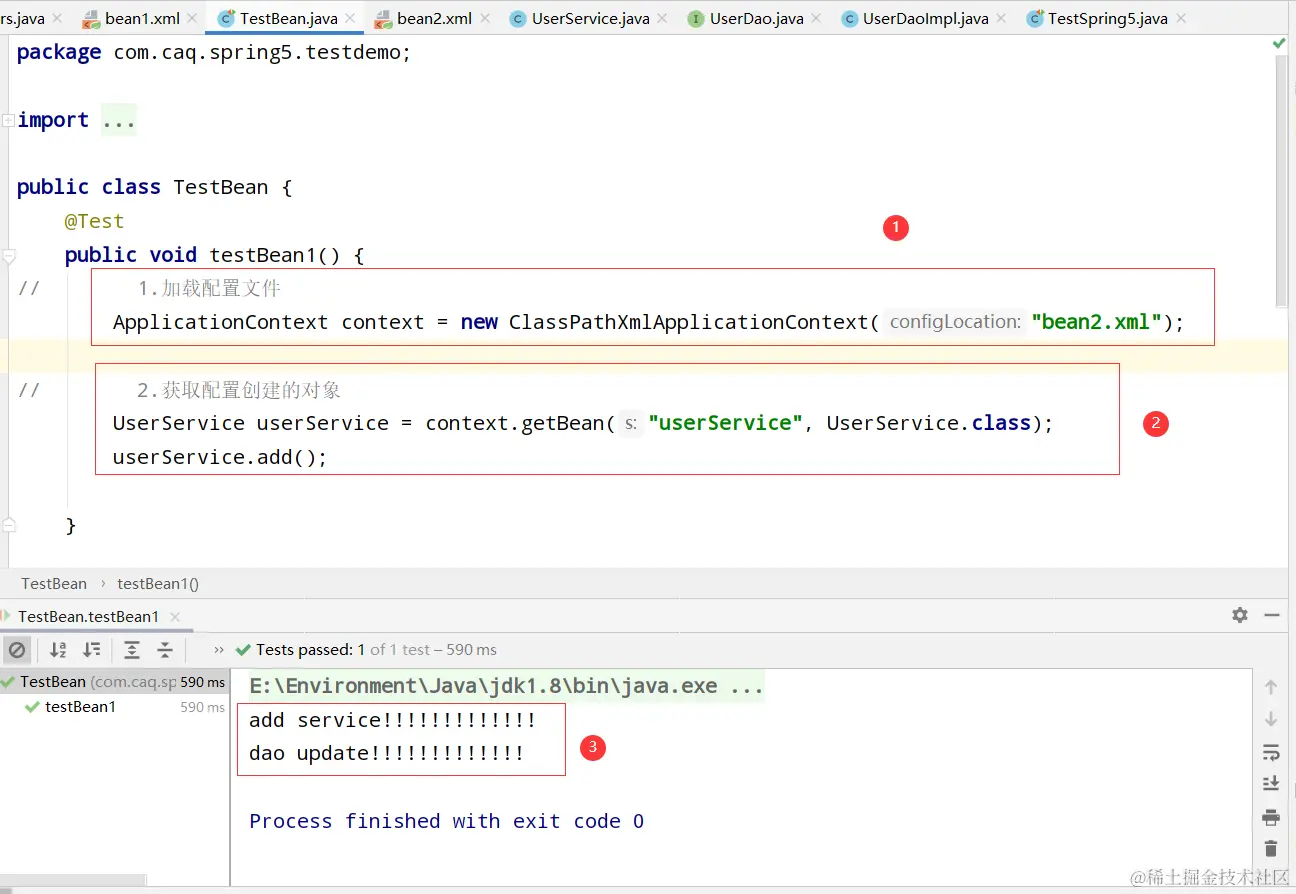Click the method end fold marker
Image resolution: width=1296 pixels, height=894 pixels.
click(x=8, y=526)
